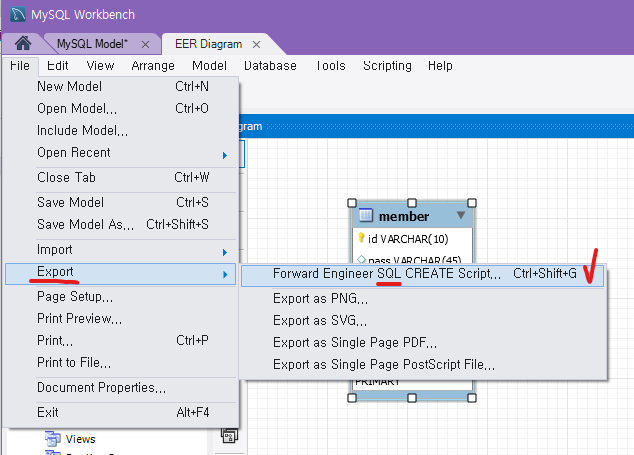Open the Database menu

(x=270, y=66)
